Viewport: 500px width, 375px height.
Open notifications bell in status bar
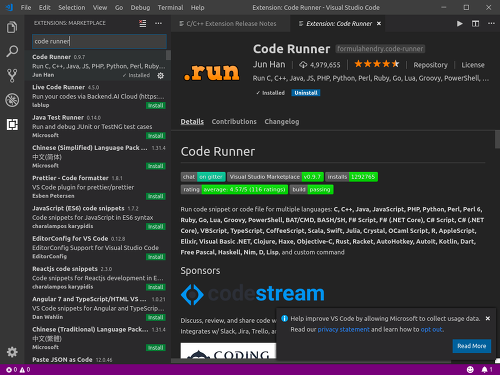point(487,369)
